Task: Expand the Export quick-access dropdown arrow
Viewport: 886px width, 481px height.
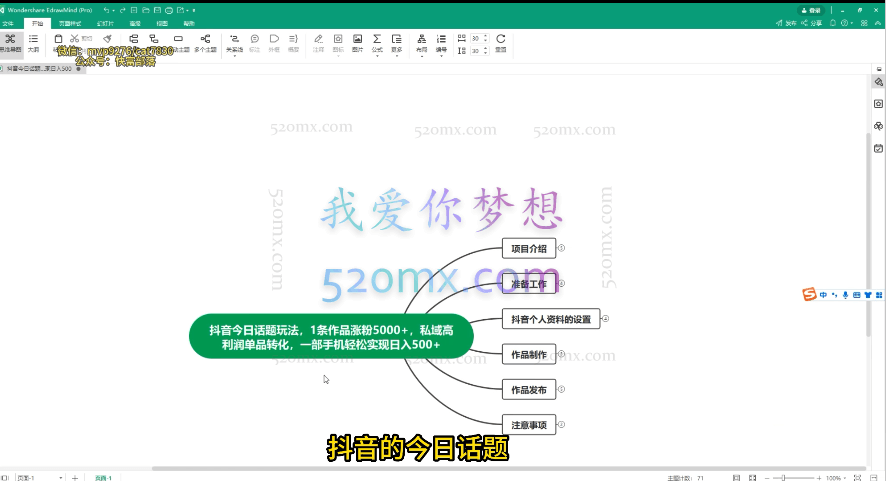Action: point(188,10)
